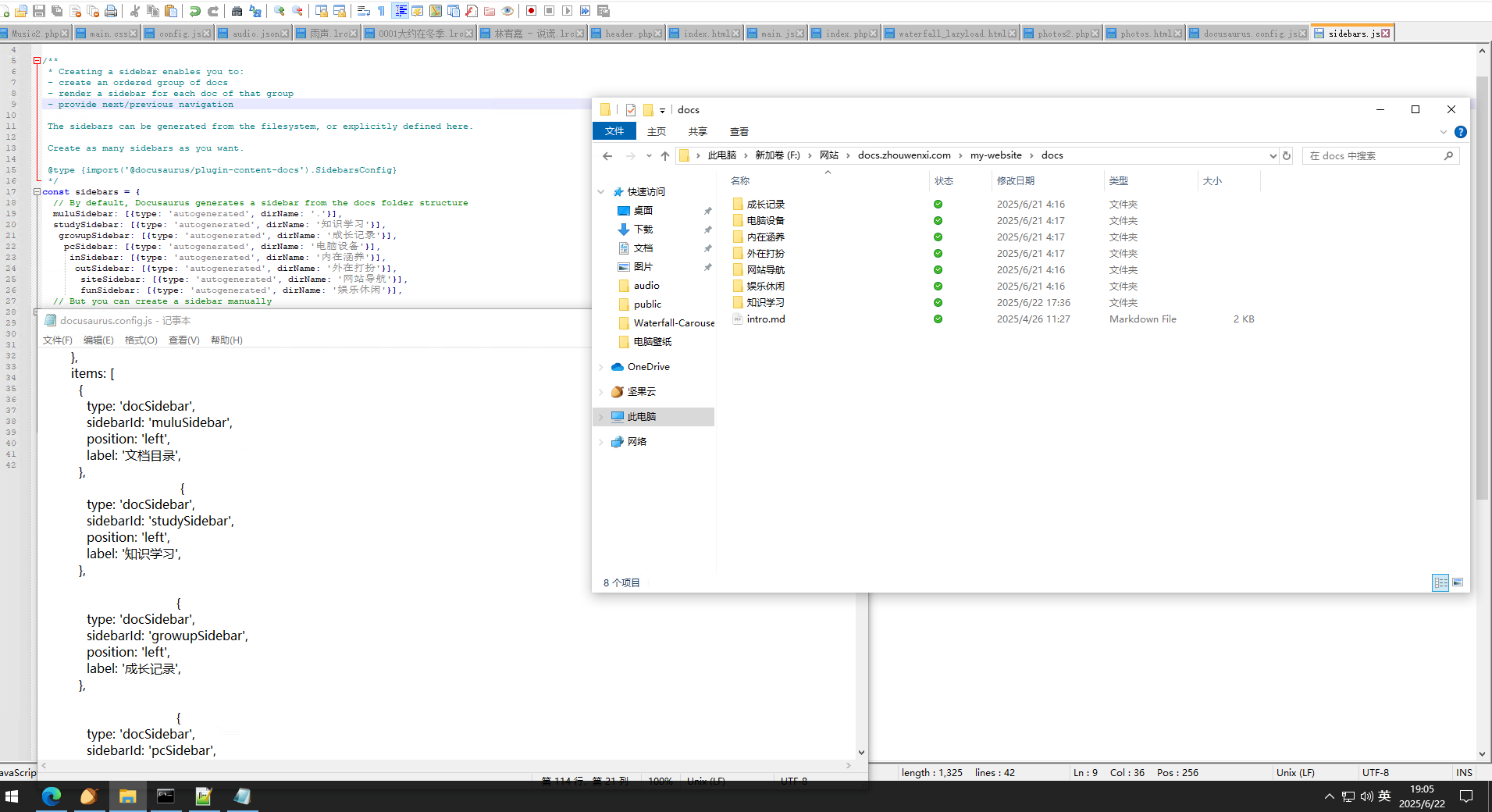
Task: Click the Notepad scroll down arrow
Action: pyautogui.click(x=861, y=753)
